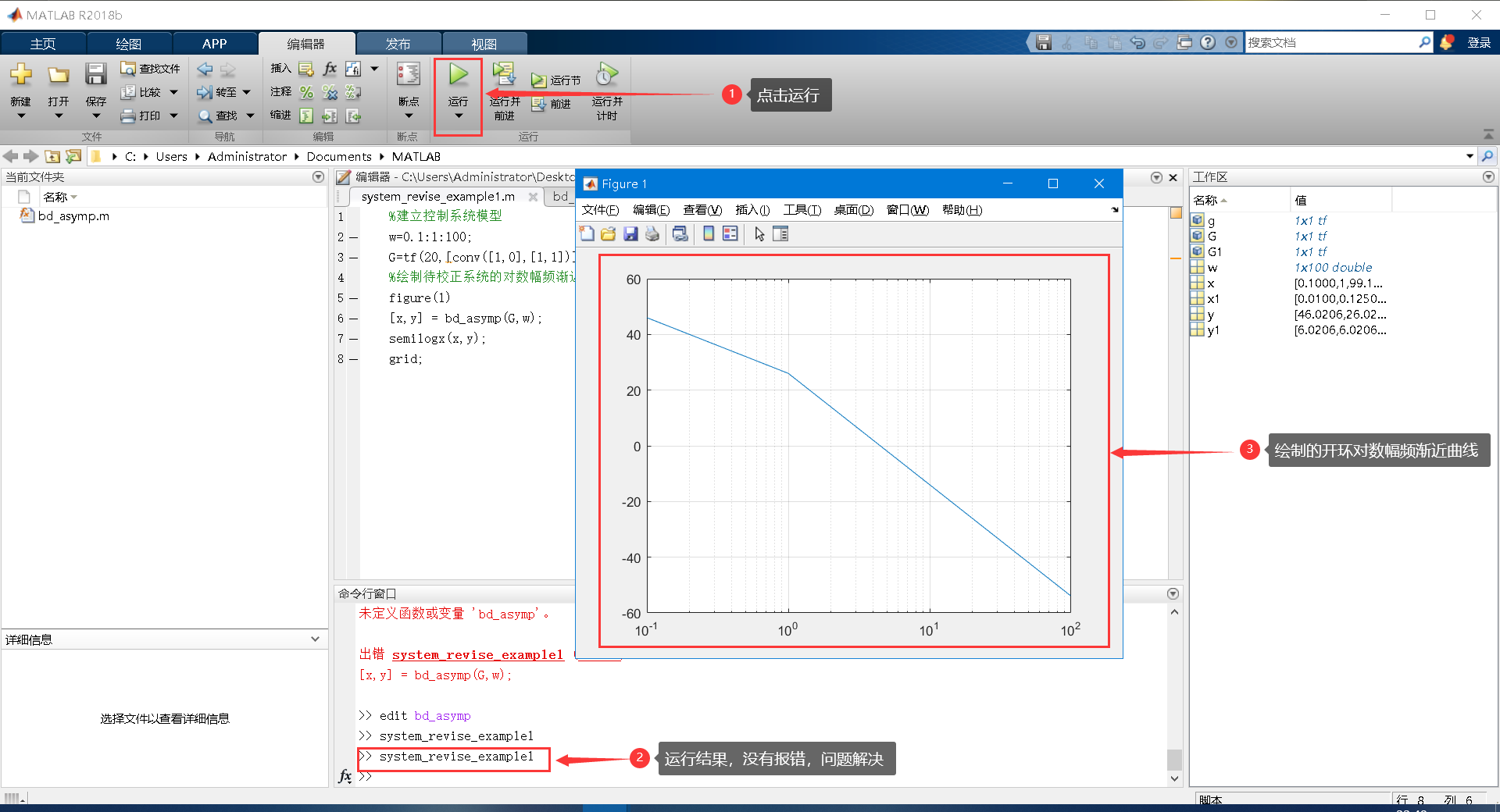The height and width of the screenshot is (812, 1500).
Task: Click command window scrollbar down arrow
Action: pyautogui.click(x=1174, y=778)
